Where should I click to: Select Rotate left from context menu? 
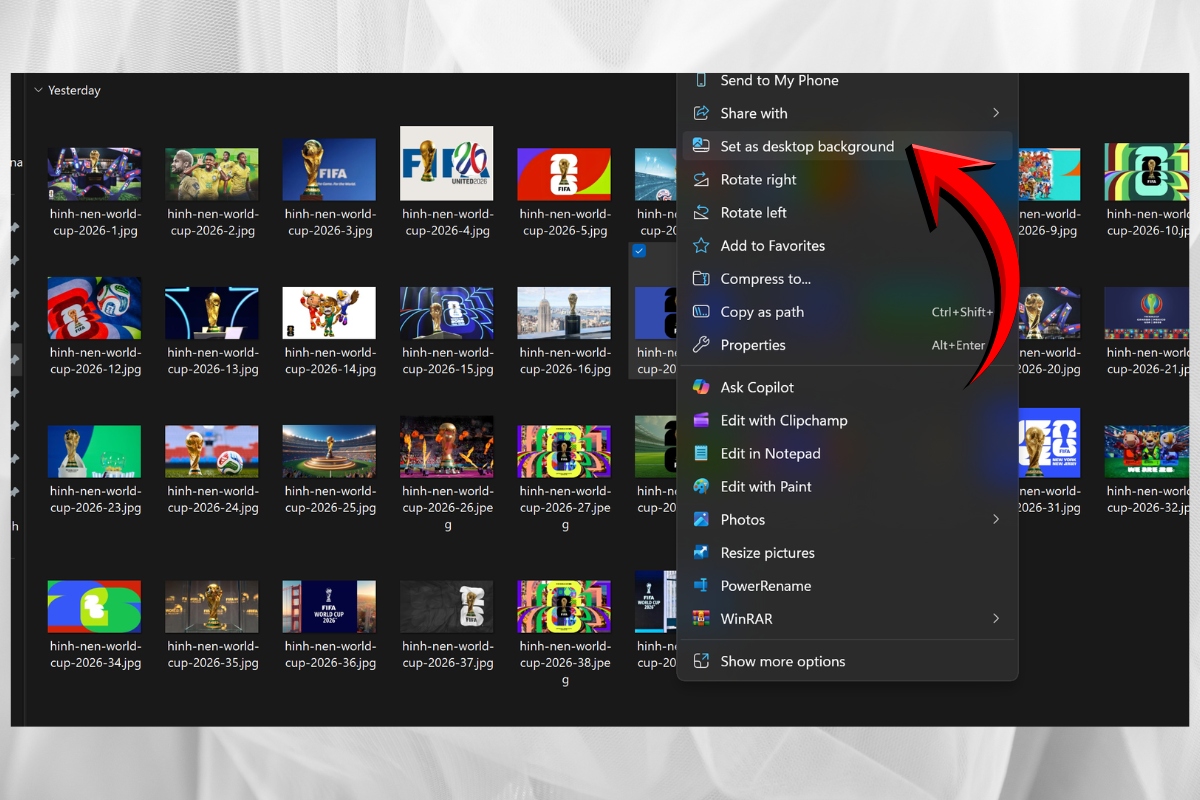pos(753,213)
